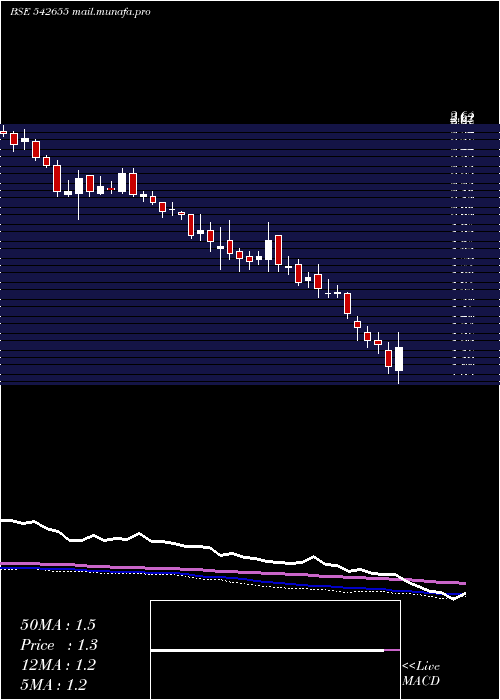Click the 'Price : 1.3' label
This screenshot has width=500, height=700.
click(x=59, y=645)
